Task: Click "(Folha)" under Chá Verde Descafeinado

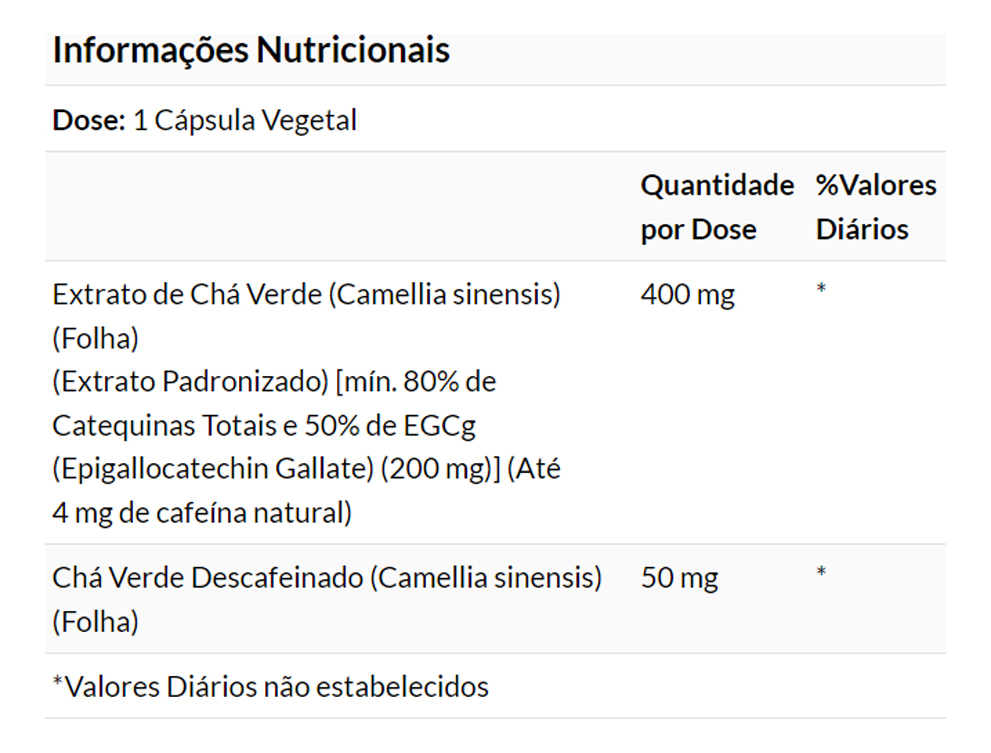Action: tap(95, 622)
